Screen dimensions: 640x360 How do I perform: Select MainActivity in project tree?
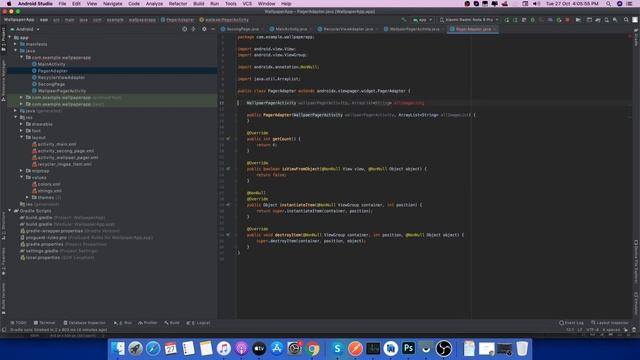51,64
